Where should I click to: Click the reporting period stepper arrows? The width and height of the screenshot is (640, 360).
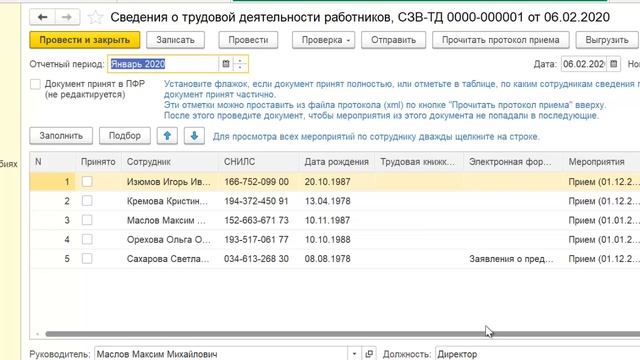pos(240,64)
